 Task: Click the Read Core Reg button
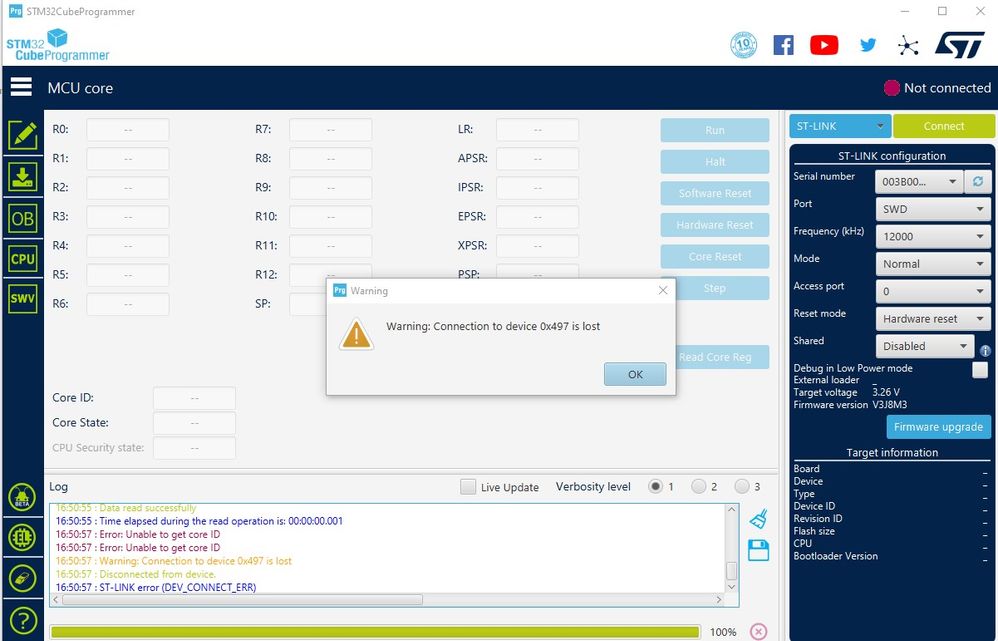pyautogui.click(x=722, y=357)
